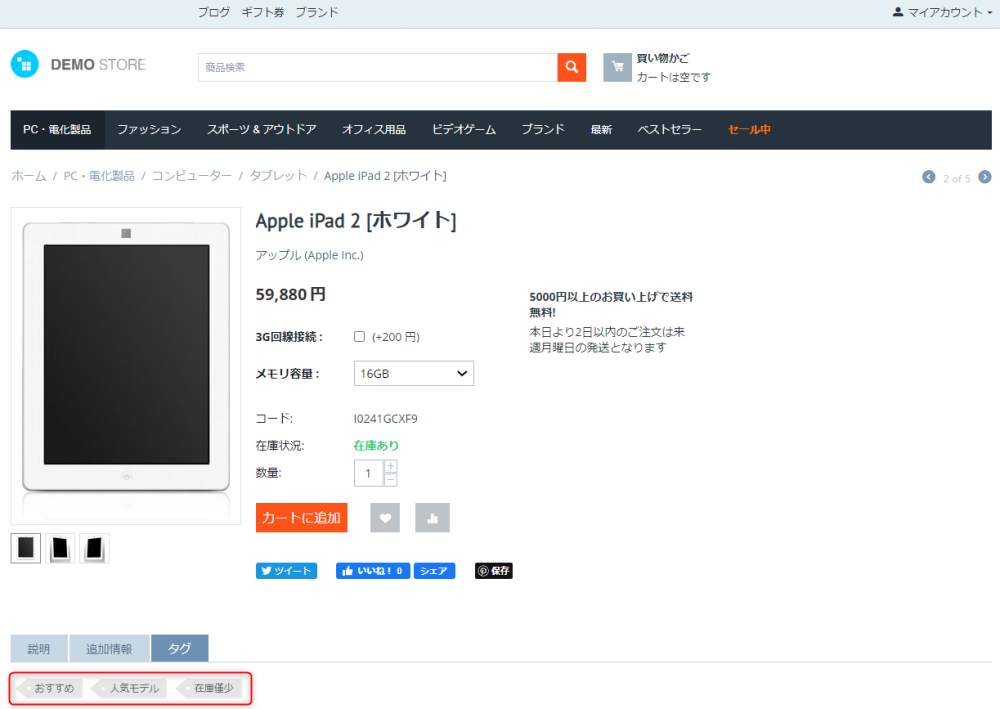The image size is (1000, 709).
Task: Share via the ツイート button
Action: tap(286, 571)
